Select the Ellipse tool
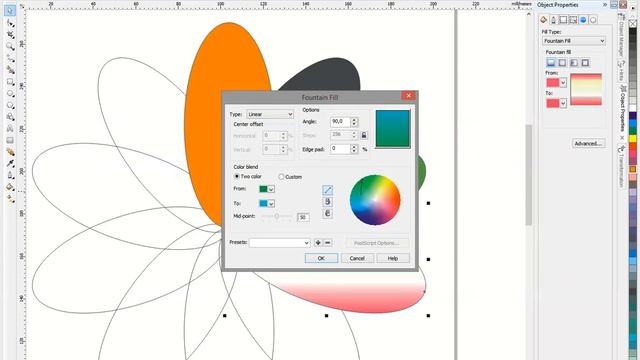The image size is (640, 360). 10,94
